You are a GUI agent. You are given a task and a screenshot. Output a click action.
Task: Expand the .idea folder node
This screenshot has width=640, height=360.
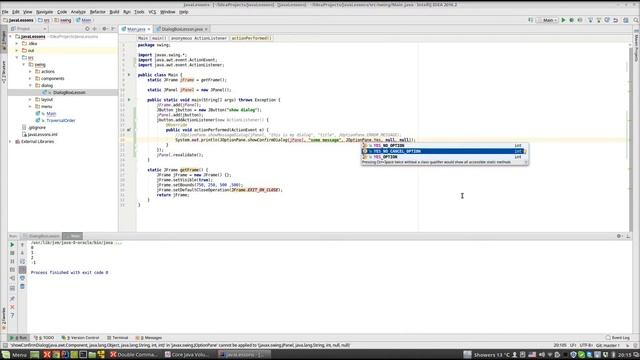pos(17,44)
